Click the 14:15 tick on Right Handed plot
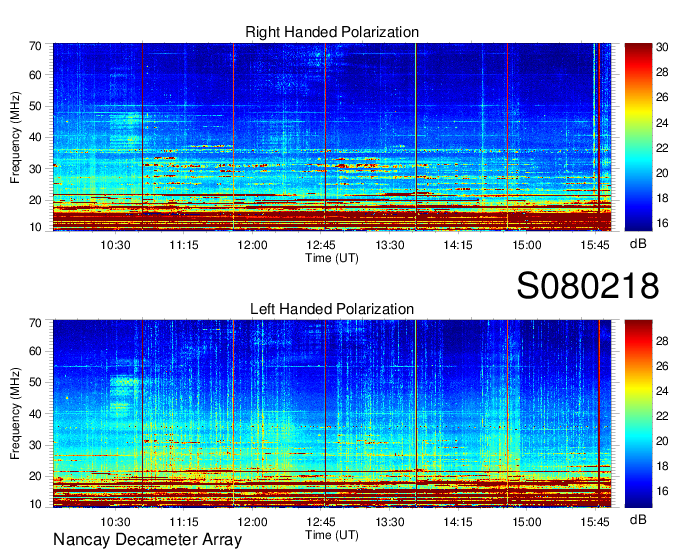Viewport: 680px width, 552px height. (458, 245)
